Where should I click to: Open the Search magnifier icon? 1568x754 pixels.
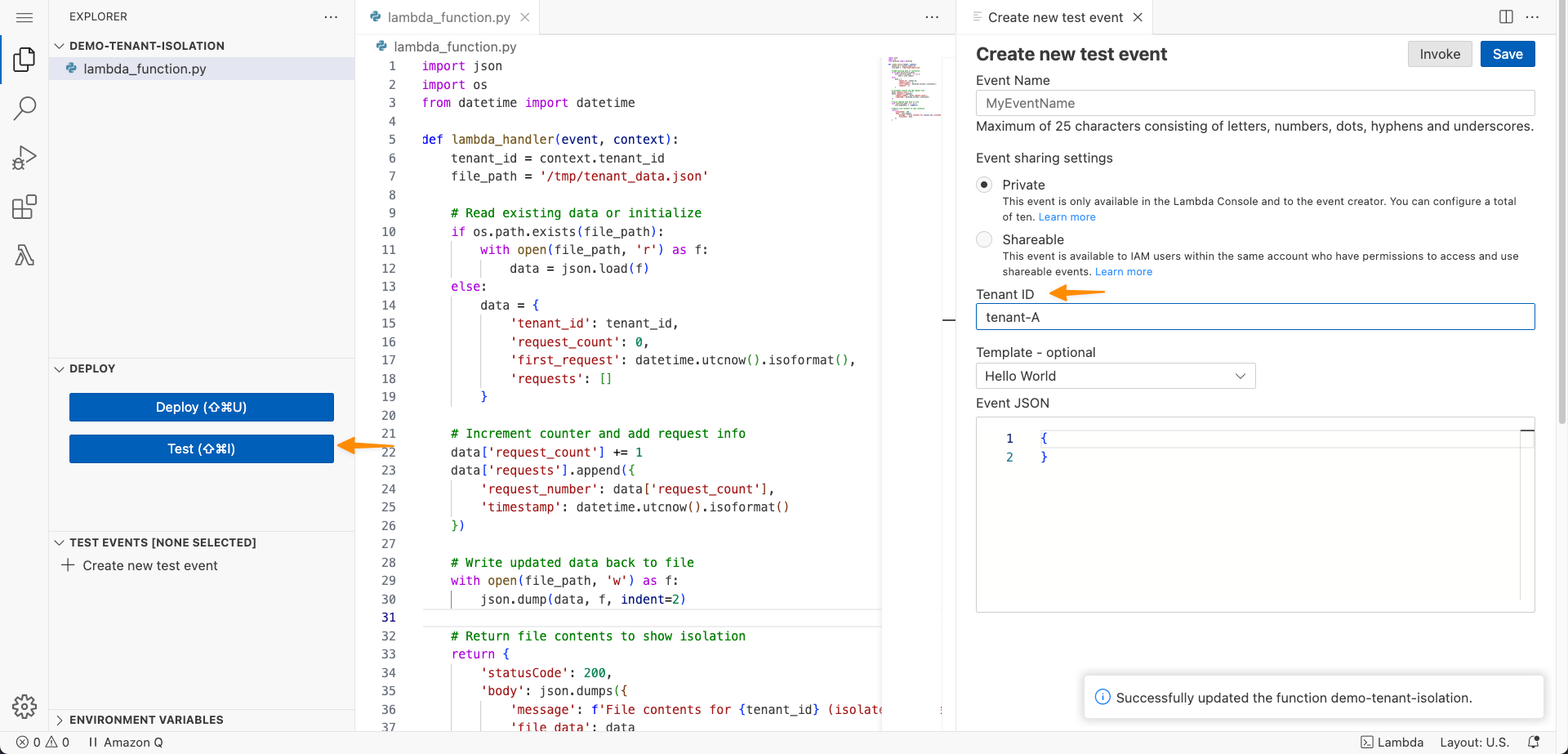24,108
